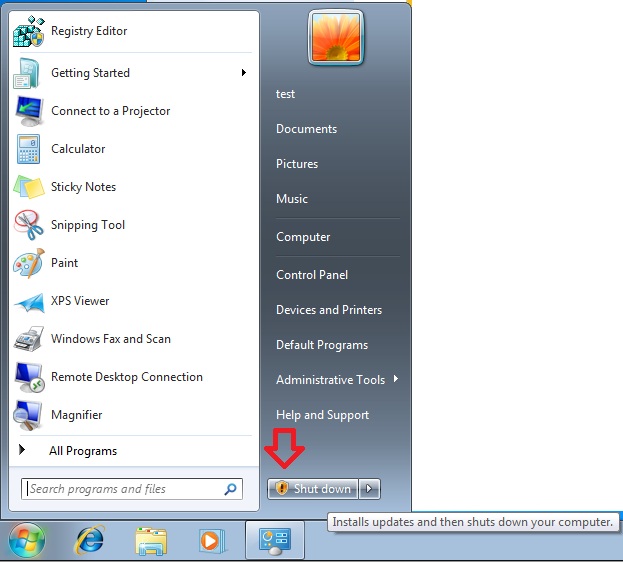Open Help and Support
623x562 pixels.
(322, 415)
